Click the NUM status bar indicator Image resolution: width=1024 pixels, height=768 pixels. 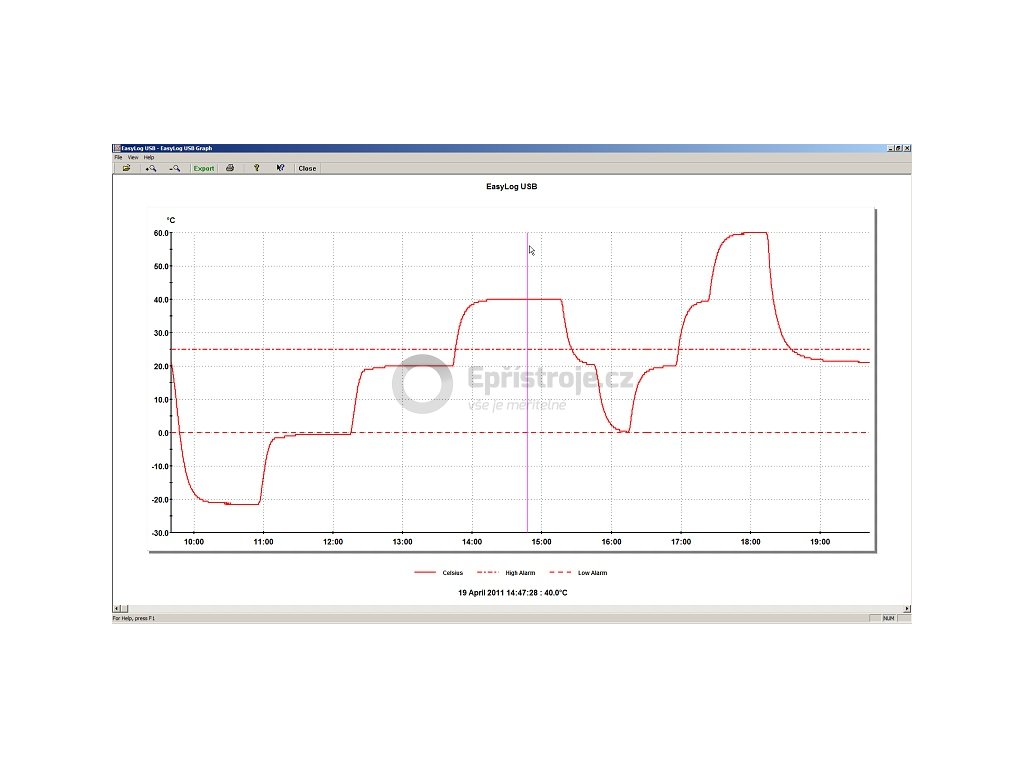click(x=889, y=618)
